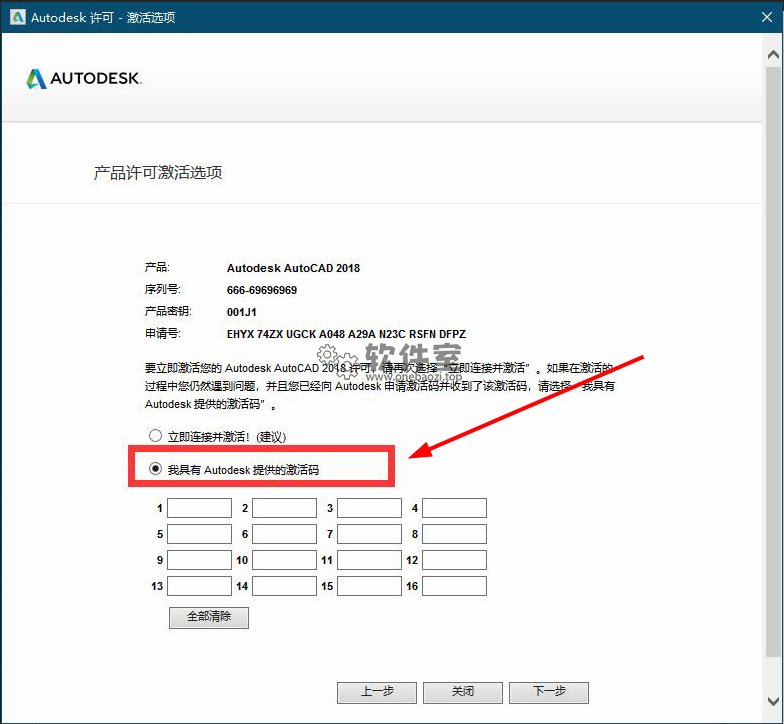
Task: Select 'I have an Autodesk activation code' radio button
Action: [156, 469]
